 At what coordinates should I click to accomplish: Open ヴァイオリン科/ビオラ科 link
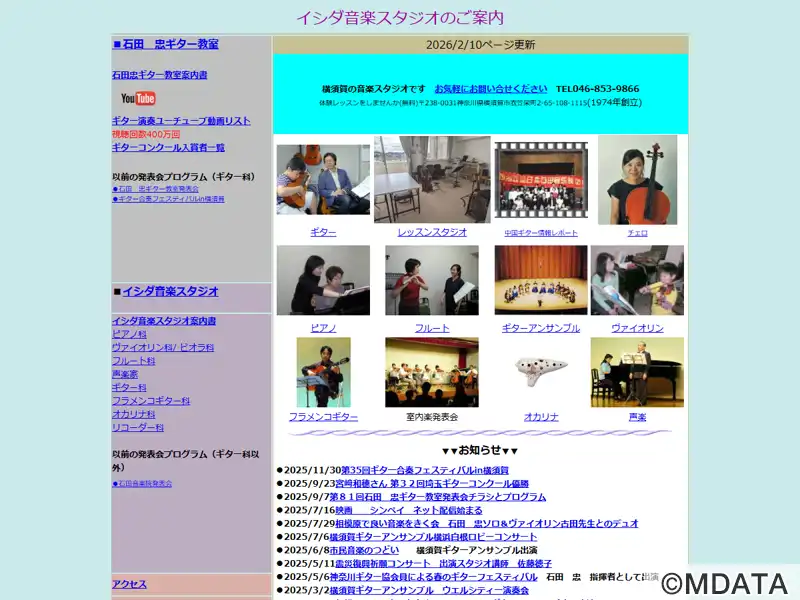tap(163, 347)
